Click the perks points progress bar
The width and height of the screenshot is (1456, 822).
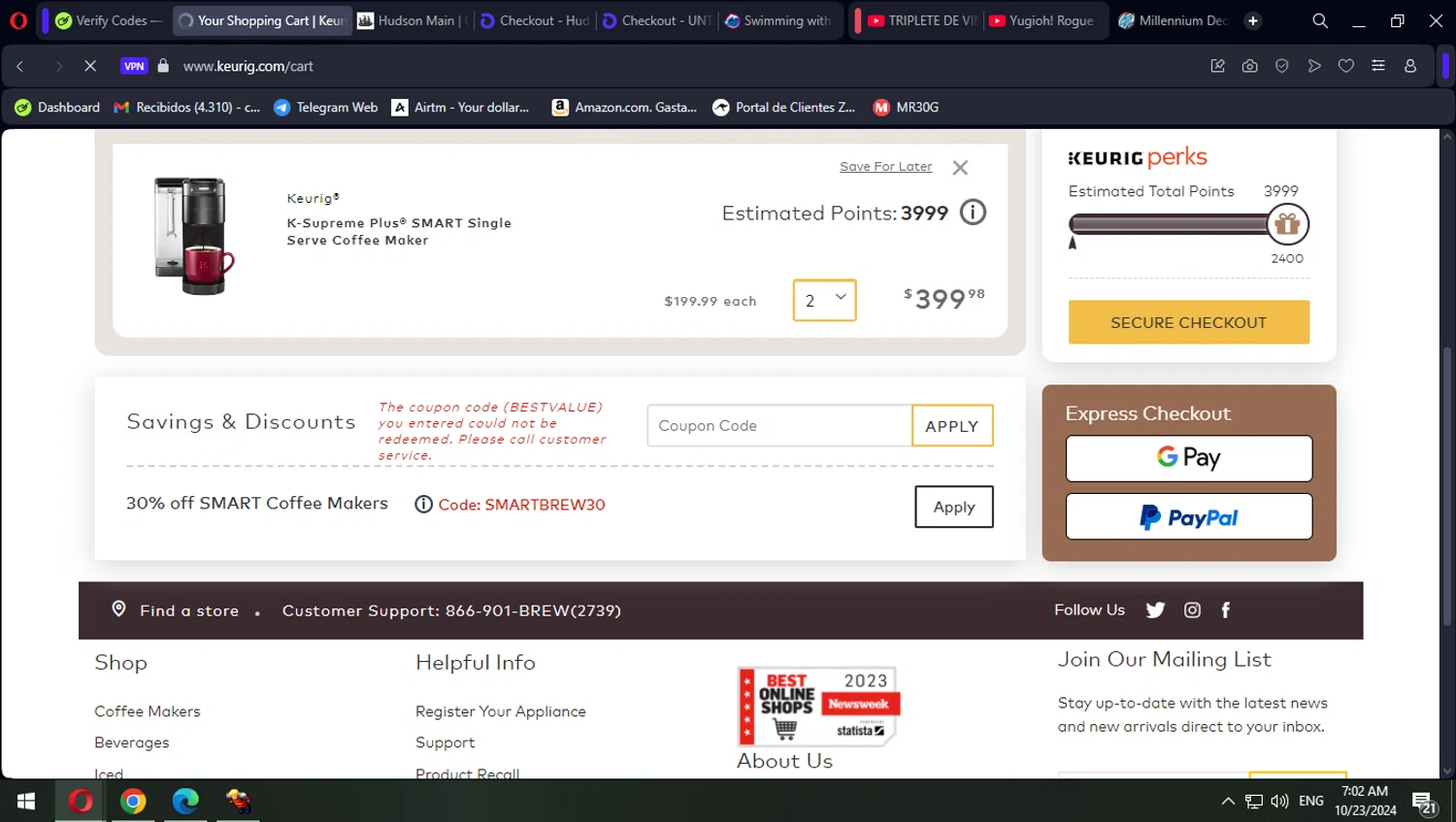1169,225
